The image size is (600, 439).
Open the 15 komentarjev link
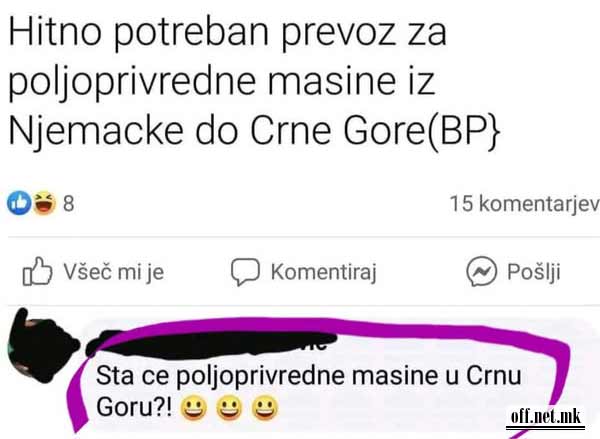[525, 204]
